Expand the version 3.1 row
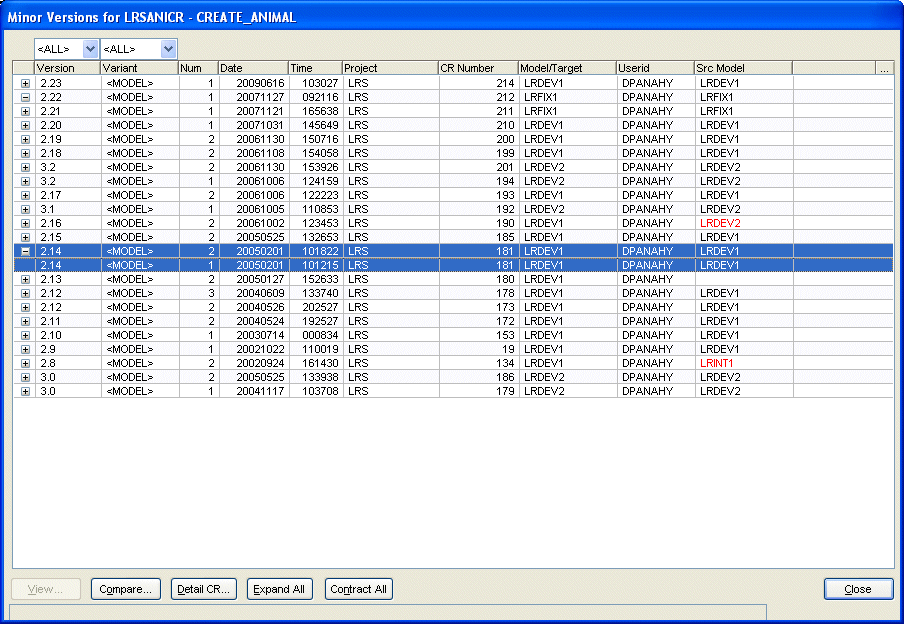 (x=25, y=209)
